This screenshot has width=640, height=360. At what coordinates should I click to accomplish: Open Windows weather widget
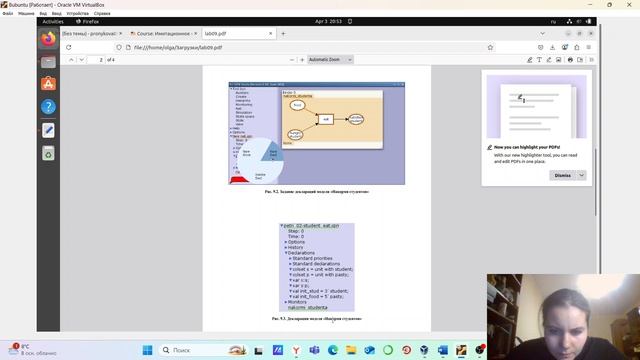coord(33,350)
